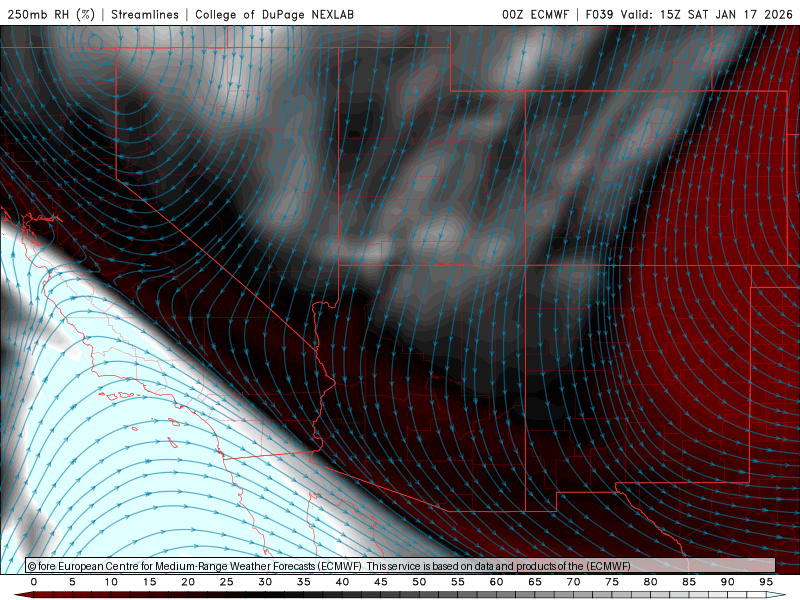Click the "250mb RH (%)" title text
The width and height of the screenshot is (800, 600).
52,14
